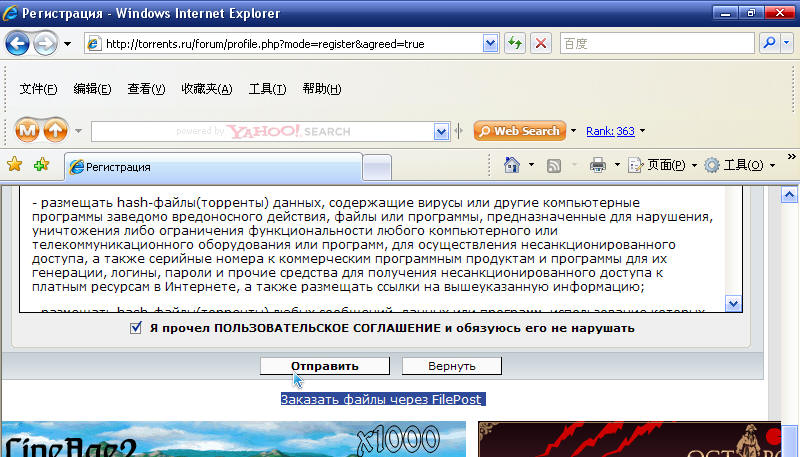Open dropdown next to orange toolbar icons

[78, 131]
